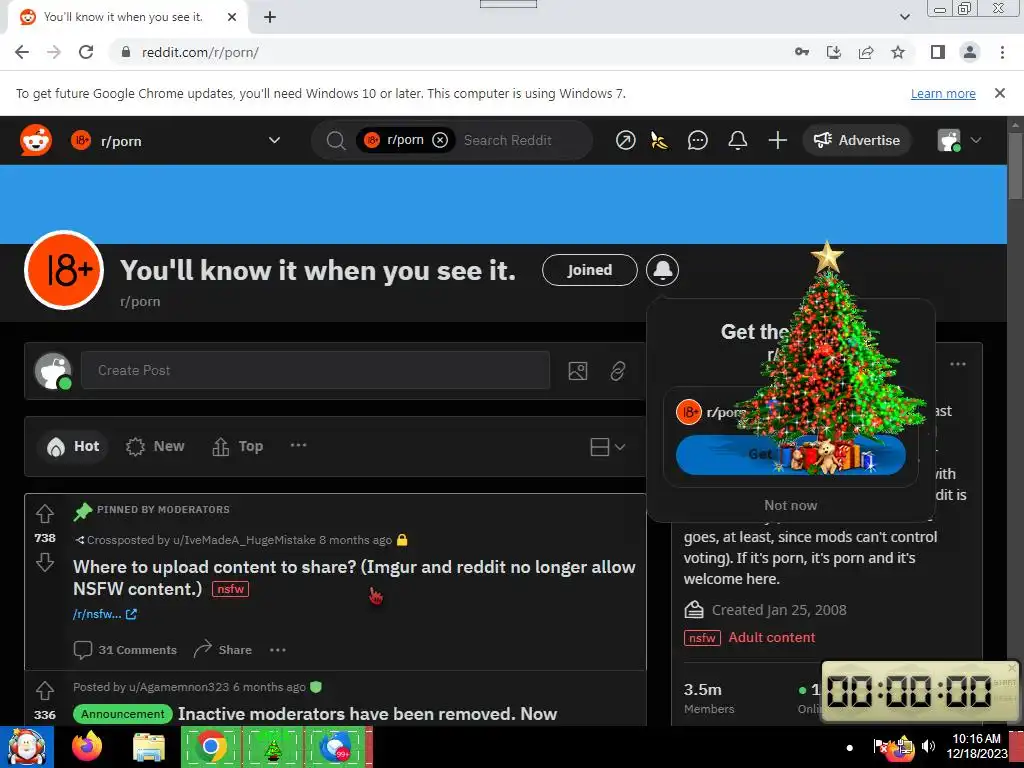This screenshot has width=1024, height=768.
Task: Open Chrome profile avatar
Action: pyautogui.click(x=970, y=52)
